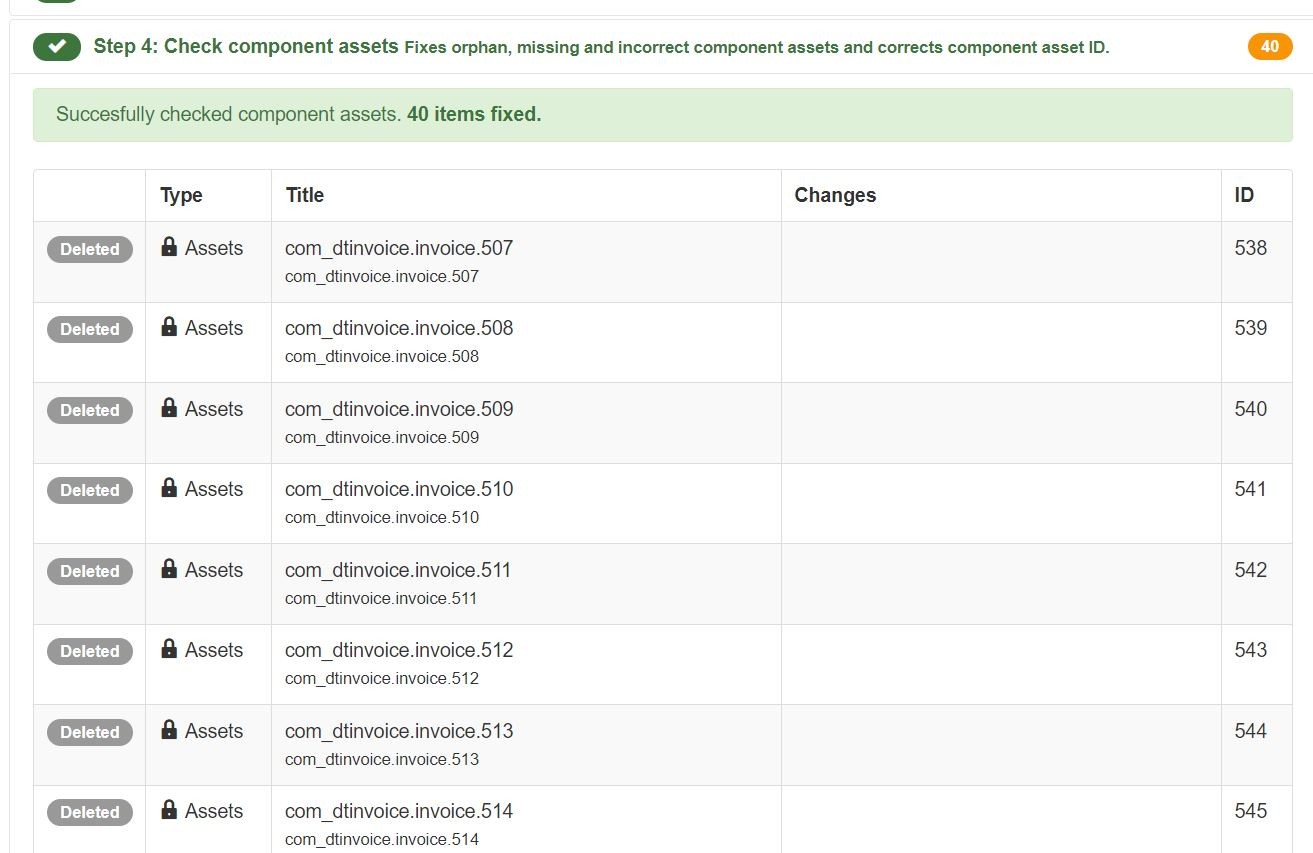The image size is (1313, 853).
Task: Click the green success message banner
Action: point(662,115)
